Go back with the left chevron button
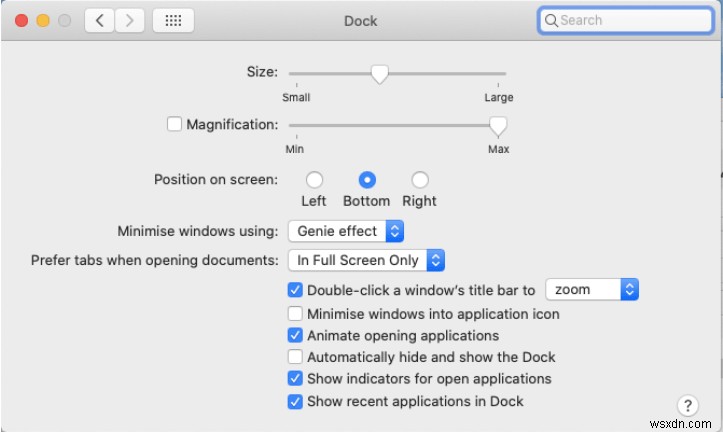Viewport: 723px width, 434px height. tap(99, 21)
